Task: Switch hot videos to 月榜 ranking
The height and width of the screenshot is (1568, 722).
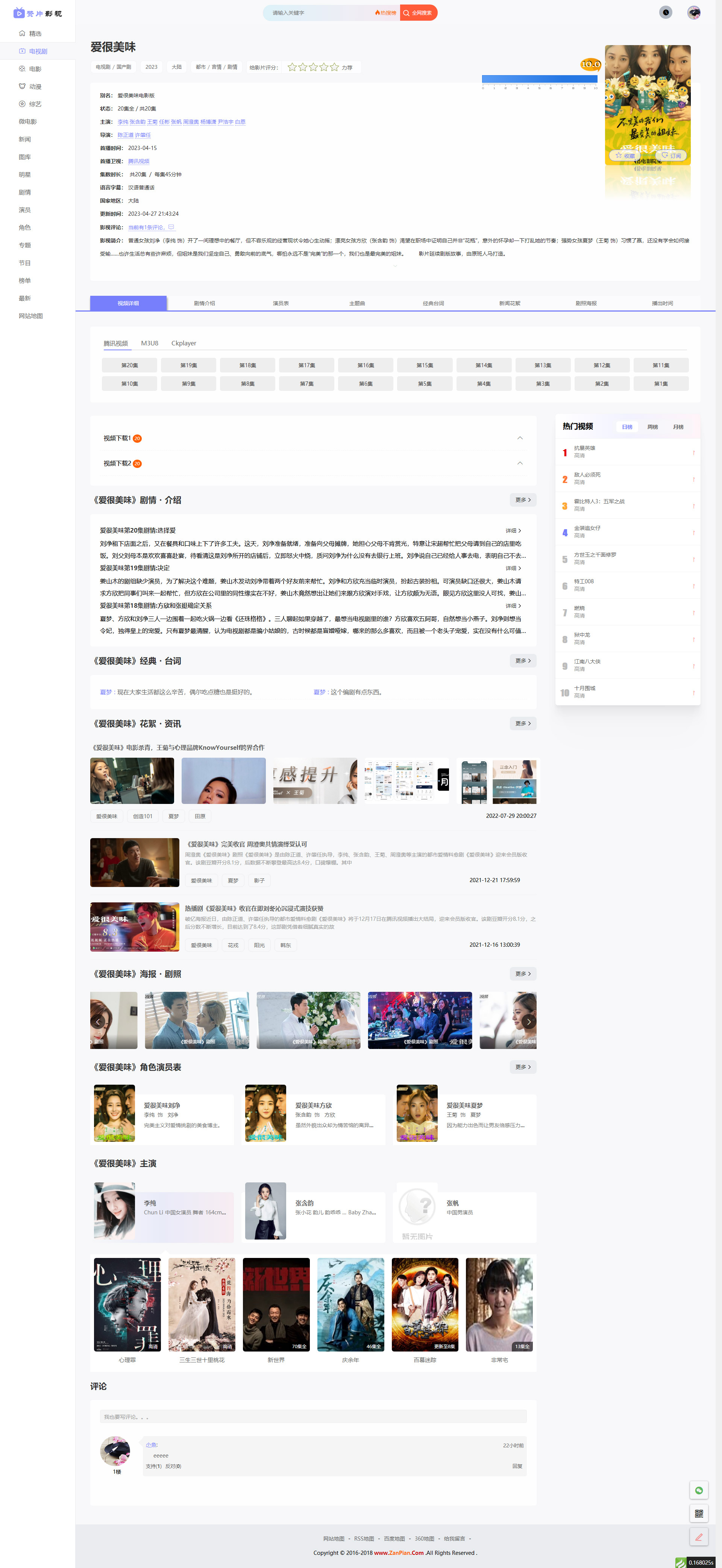Action: [x=678, y=427]
